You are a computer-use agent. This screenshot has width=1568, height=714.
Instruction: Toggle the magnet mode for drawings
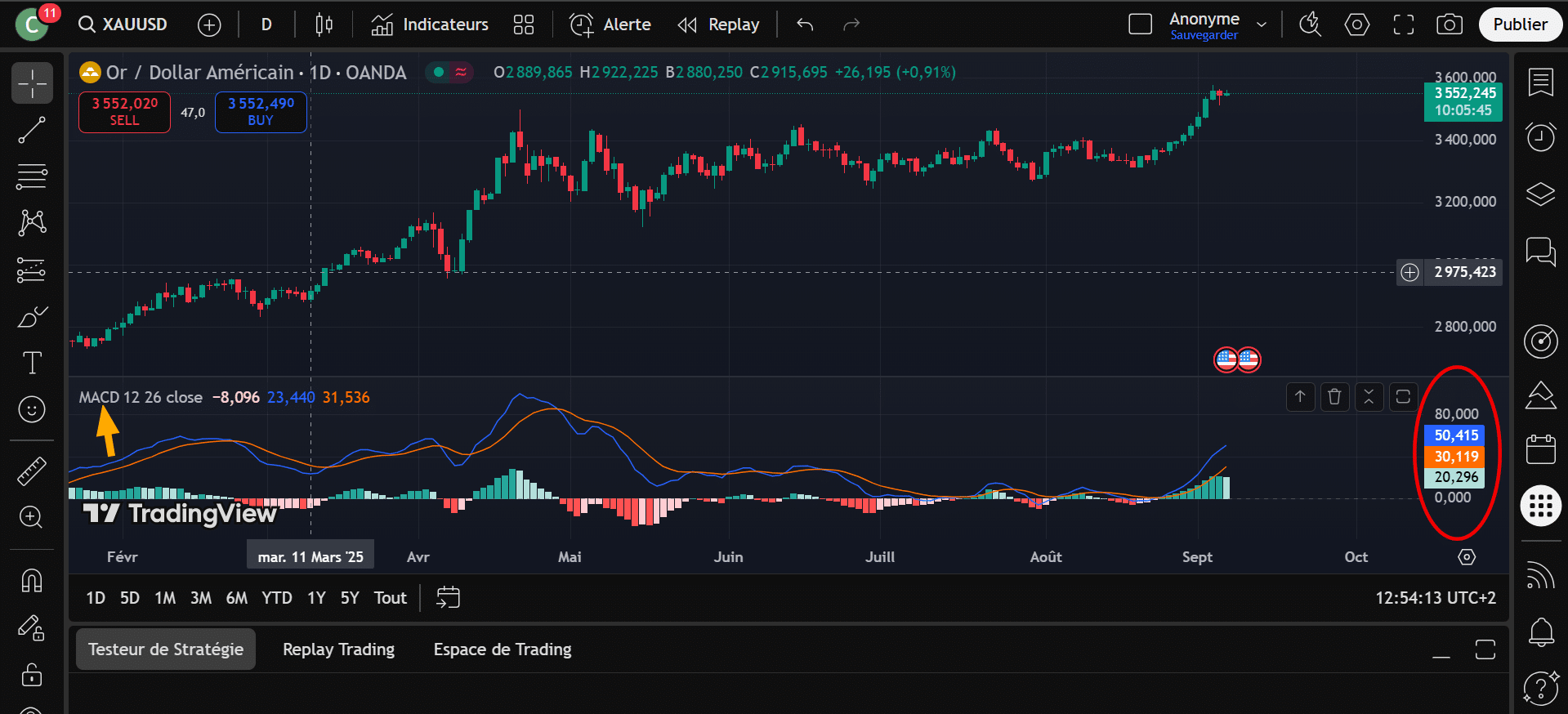coord(32,581)
